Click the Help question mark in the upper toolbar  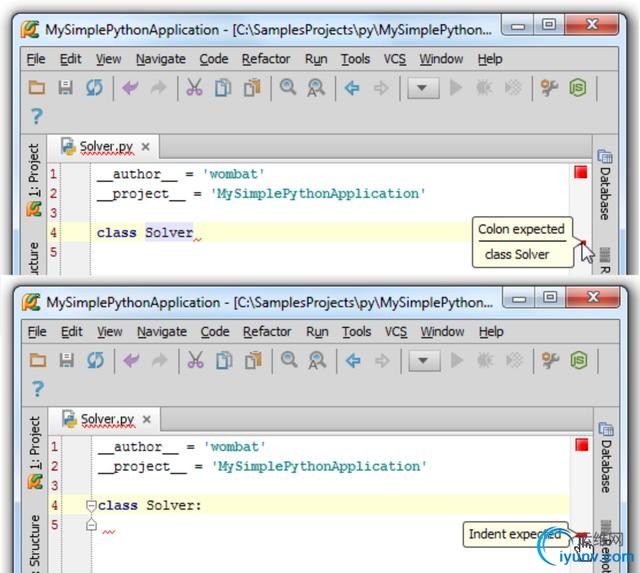coord(37,116)
